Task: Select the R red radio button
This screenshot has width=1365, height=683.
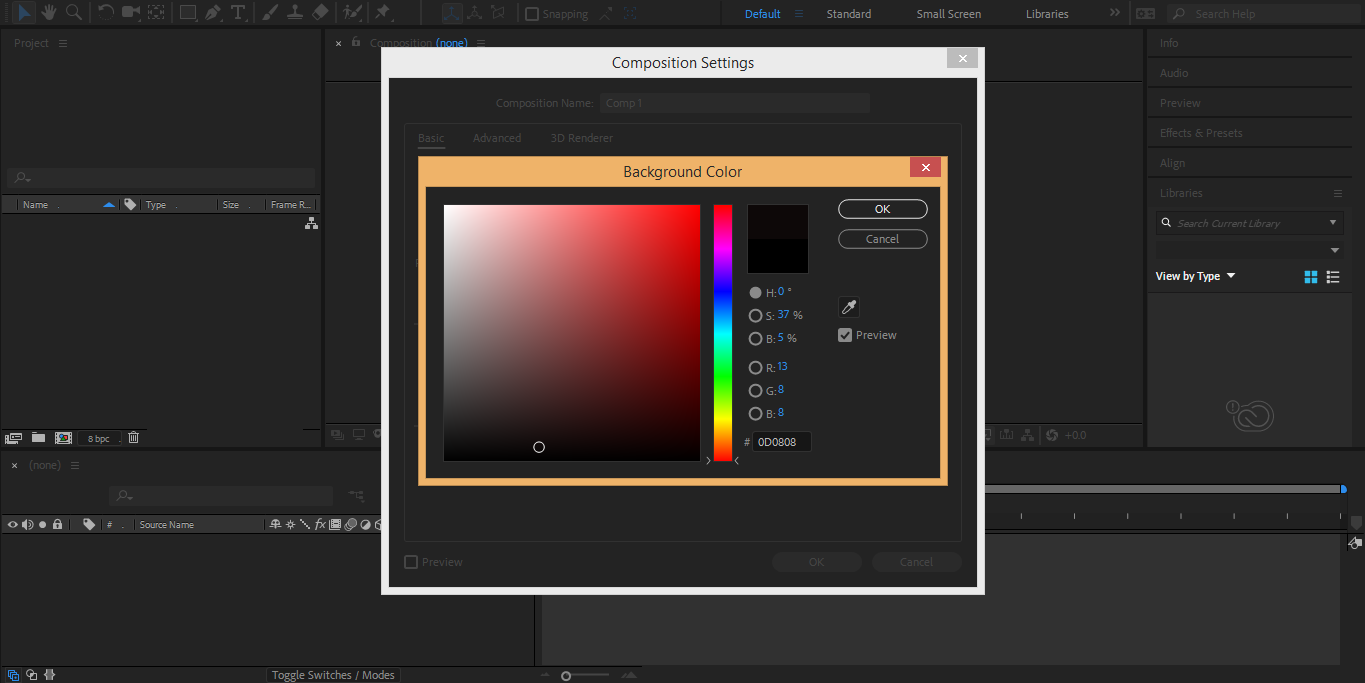Action: tap(756, 367)
